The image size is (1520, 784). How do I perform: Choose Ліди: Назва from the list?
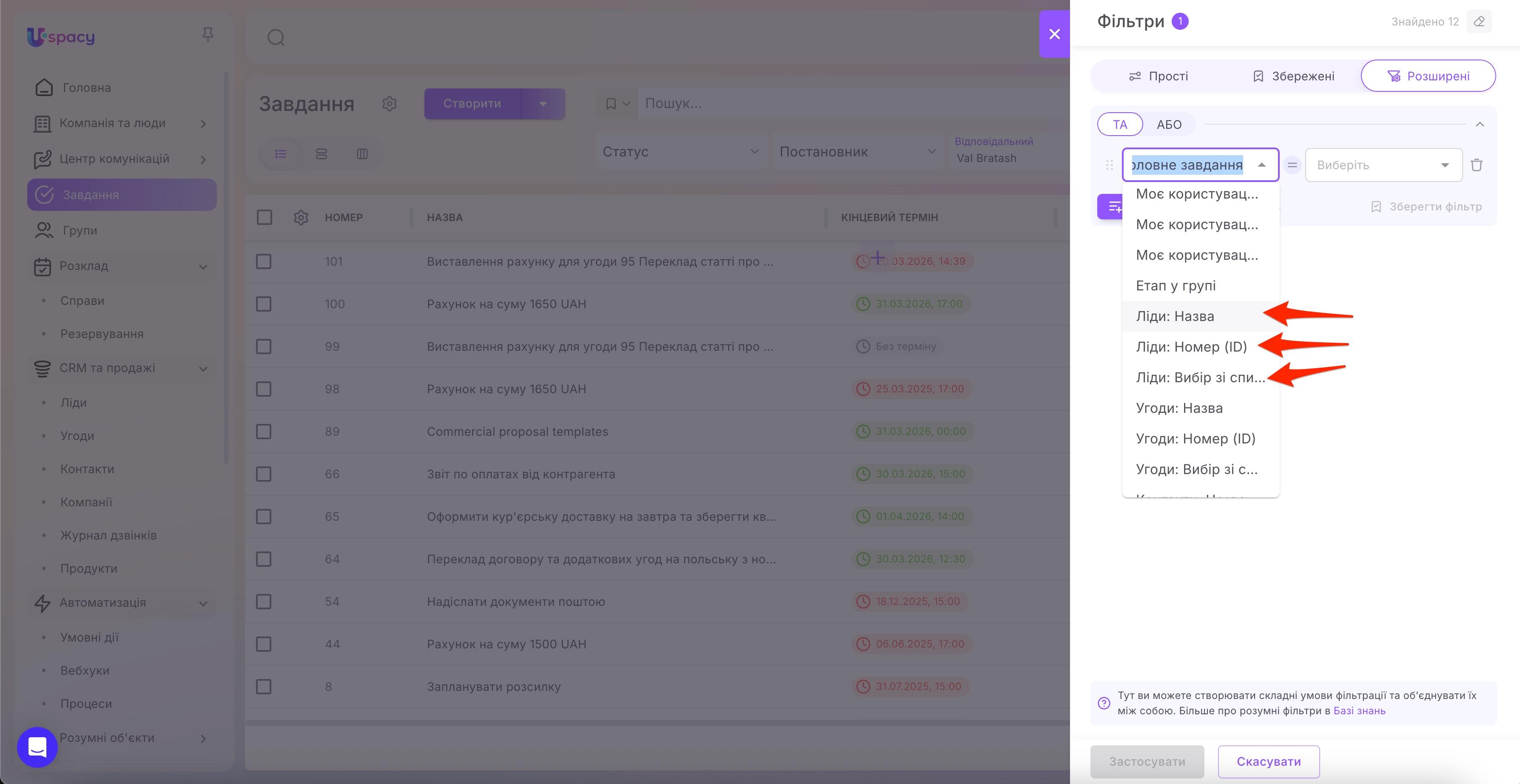(1175, 317)
